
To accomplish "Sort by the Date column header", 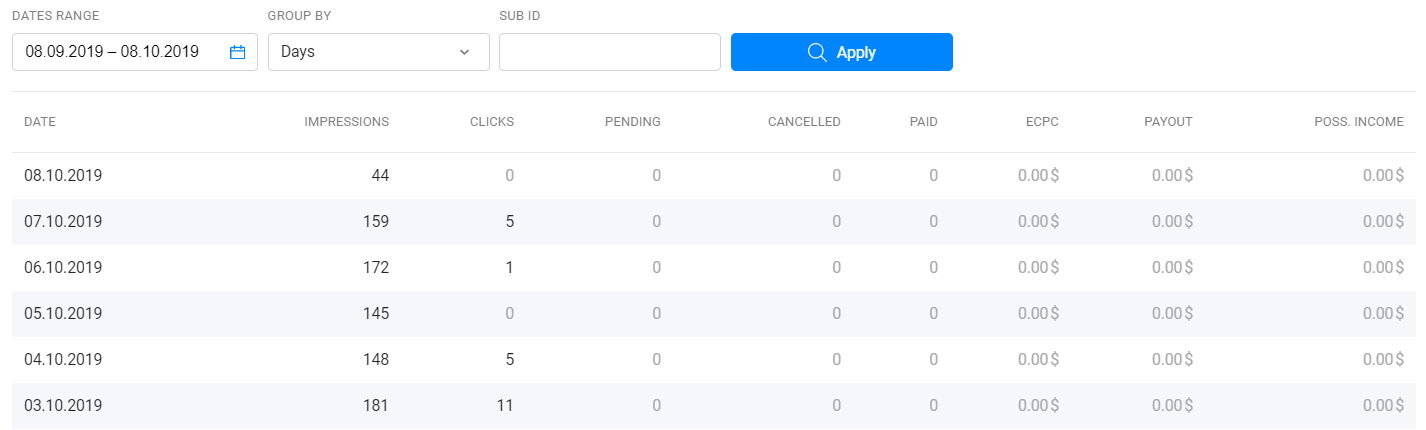I will [40, 122].
